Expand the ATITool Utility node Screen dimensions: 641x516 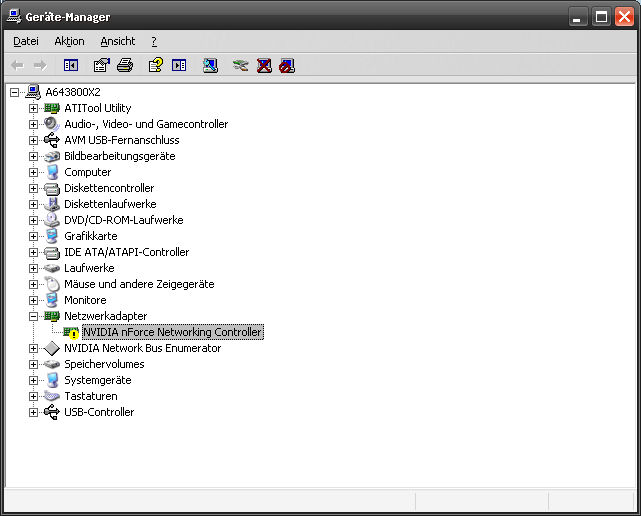pyautogui.click(x=34, y=108)
